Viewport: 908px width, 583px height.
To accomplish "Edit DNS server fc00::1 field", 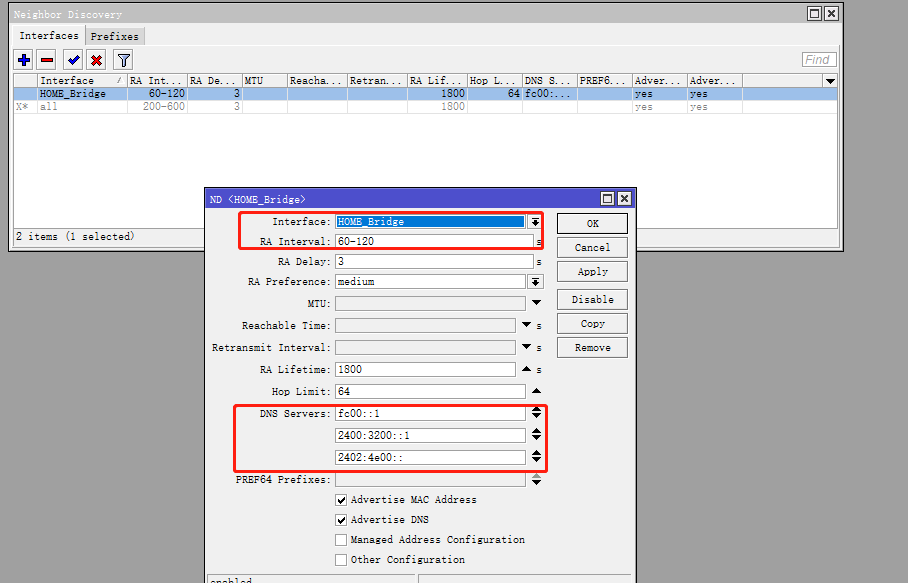I will pos(430,413).
